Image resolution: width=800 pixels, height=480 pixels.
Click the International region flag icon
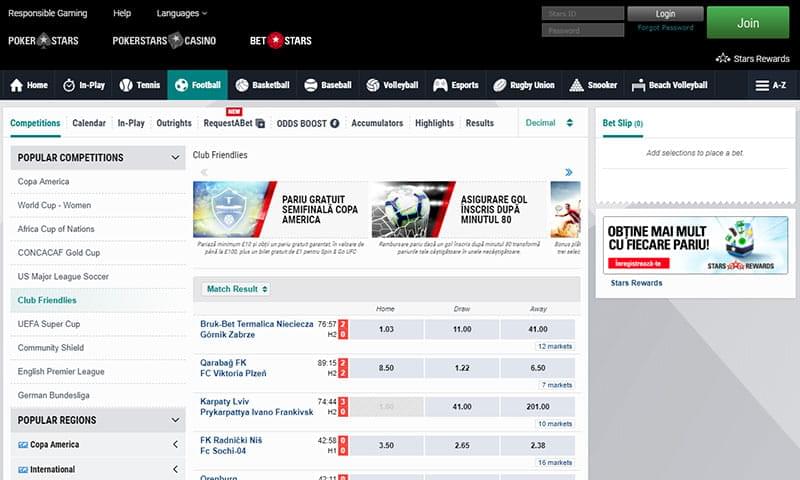click(x=23, y=469)
